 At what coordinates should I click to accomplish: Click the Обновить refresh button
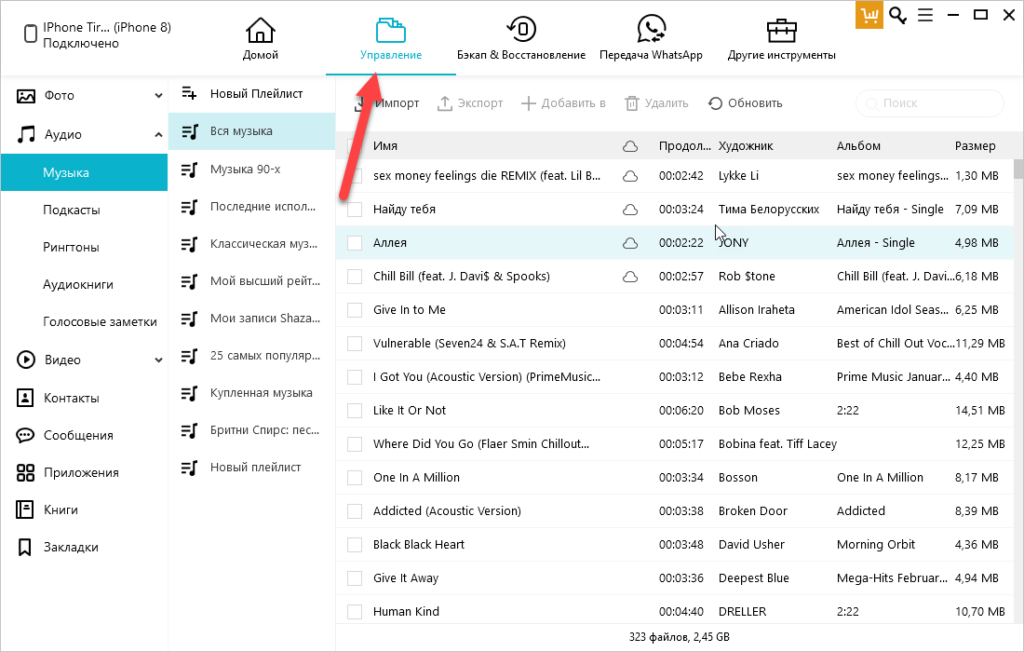745,103
